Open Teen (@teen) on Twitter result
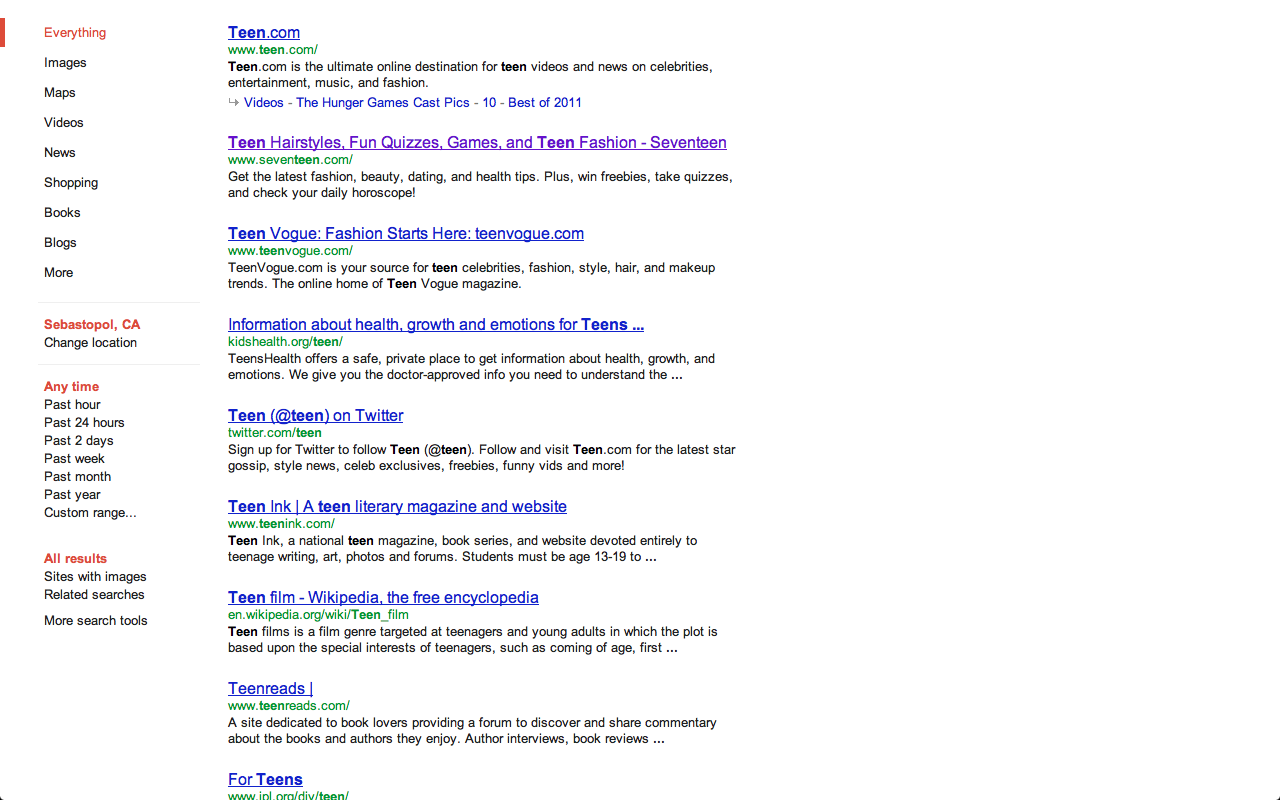The image size is (1280, 800). 316,416
